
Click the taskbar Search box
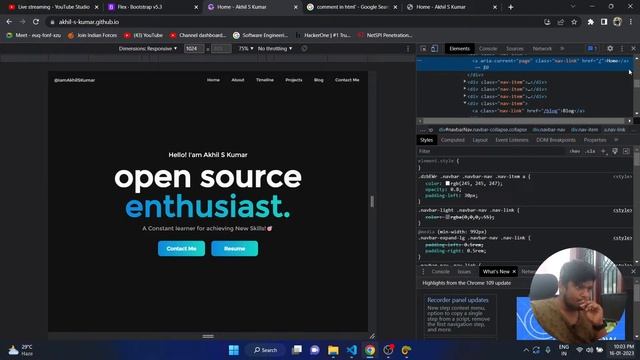265,350
